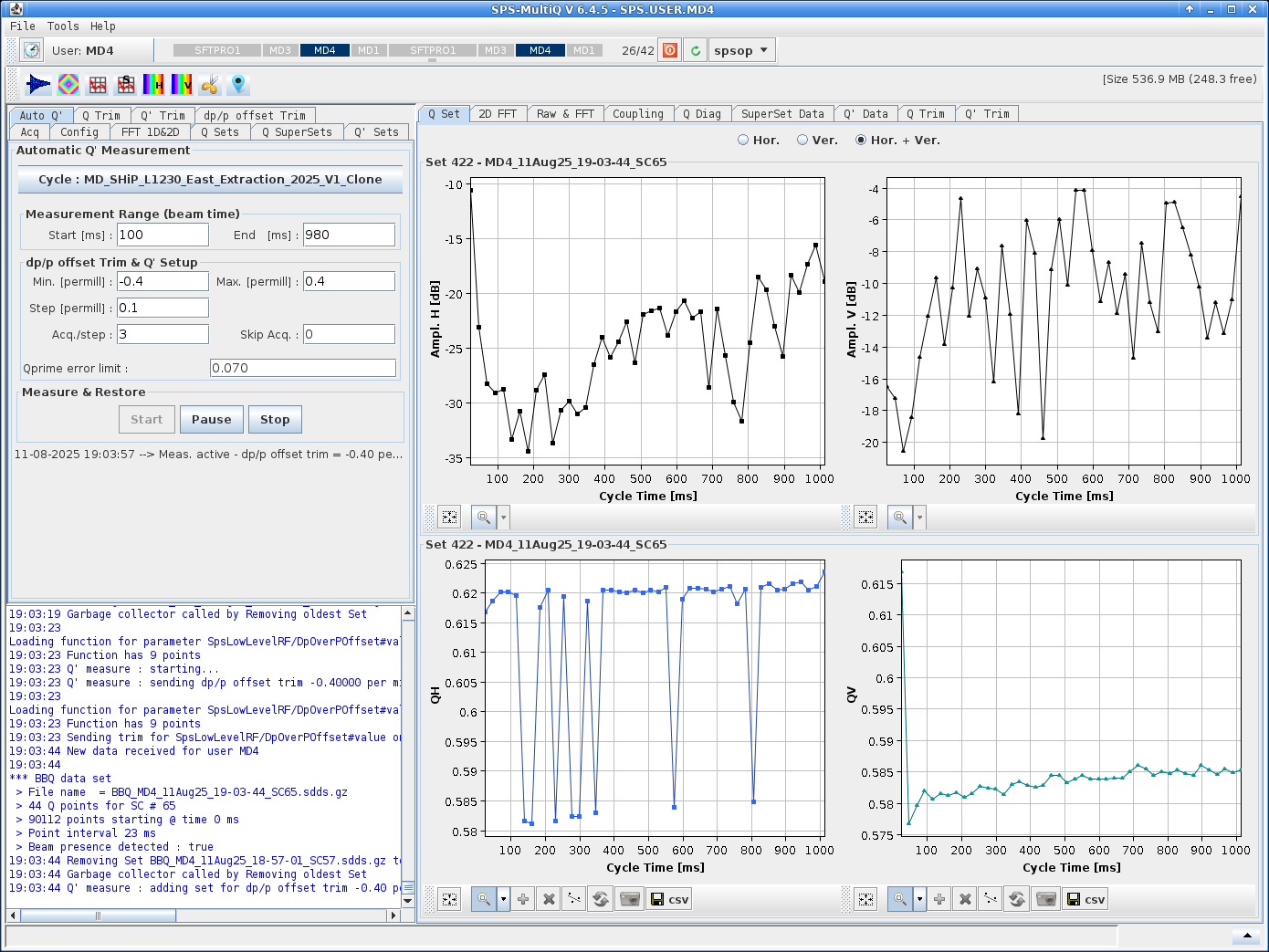The height and width of the screenshot is (952, 1269).
Task: Open the Tools menu
Action: pyautogui.click(x=63, y=26)
